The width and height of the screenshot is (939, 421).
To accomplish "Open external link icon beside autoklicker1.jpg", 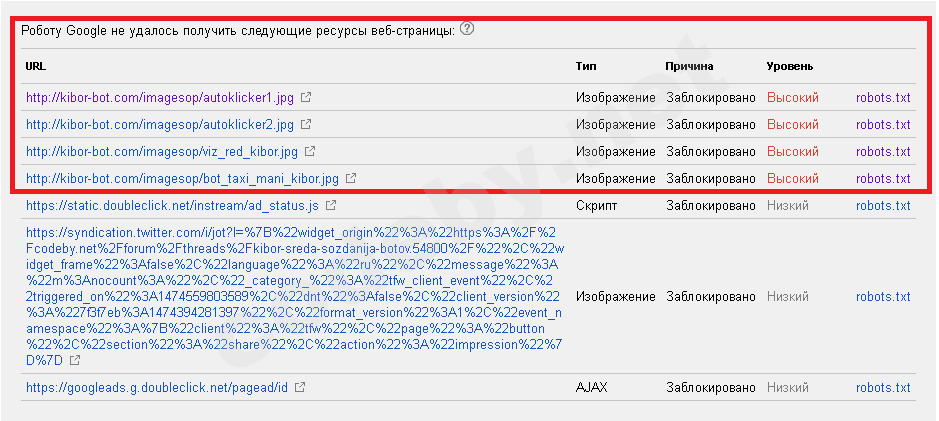I will pyautogui.click(x=306, y=98).
